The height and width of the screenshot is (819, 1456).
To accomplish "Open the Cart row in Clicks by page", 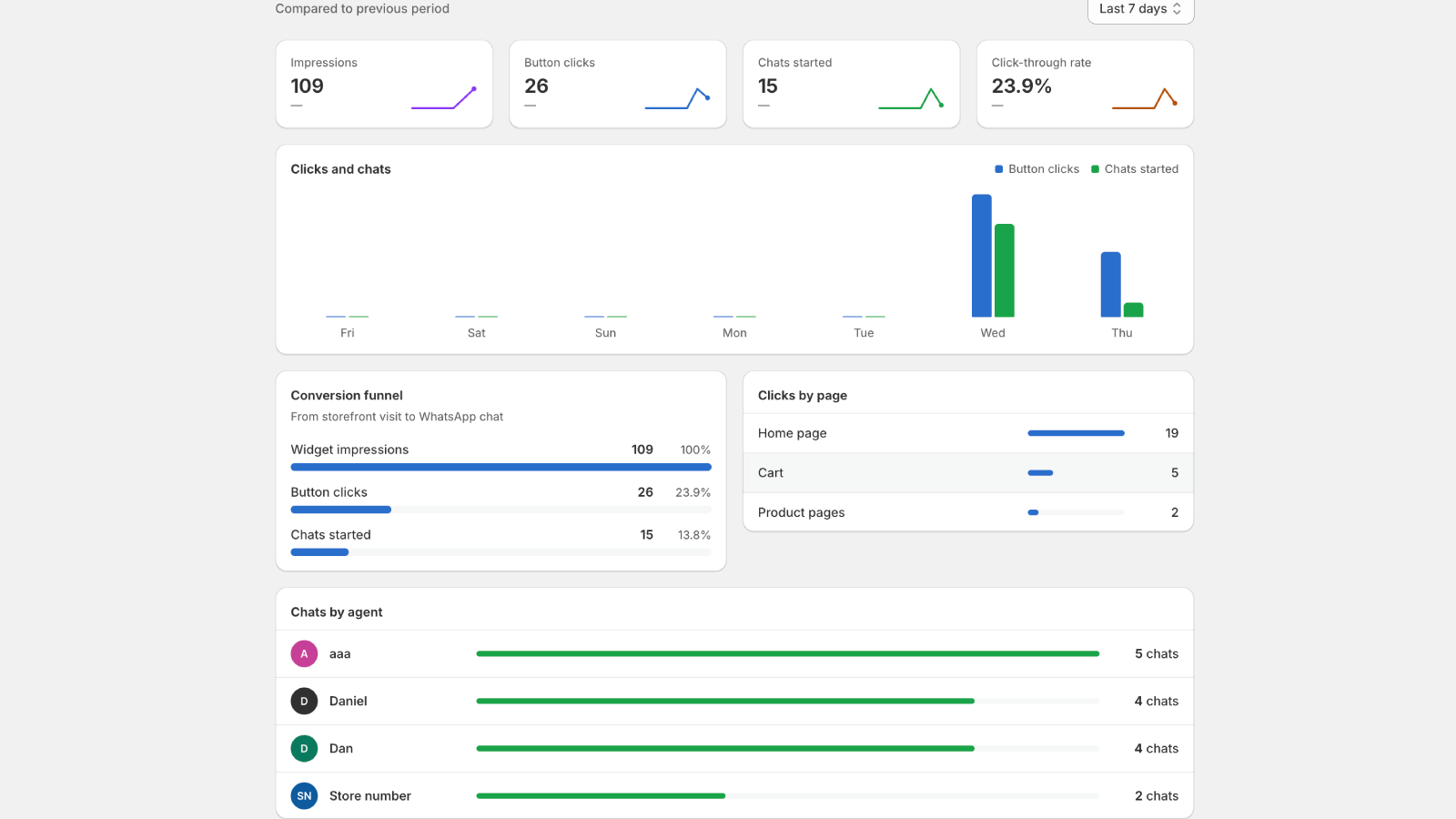I will [x=968, y=473].
